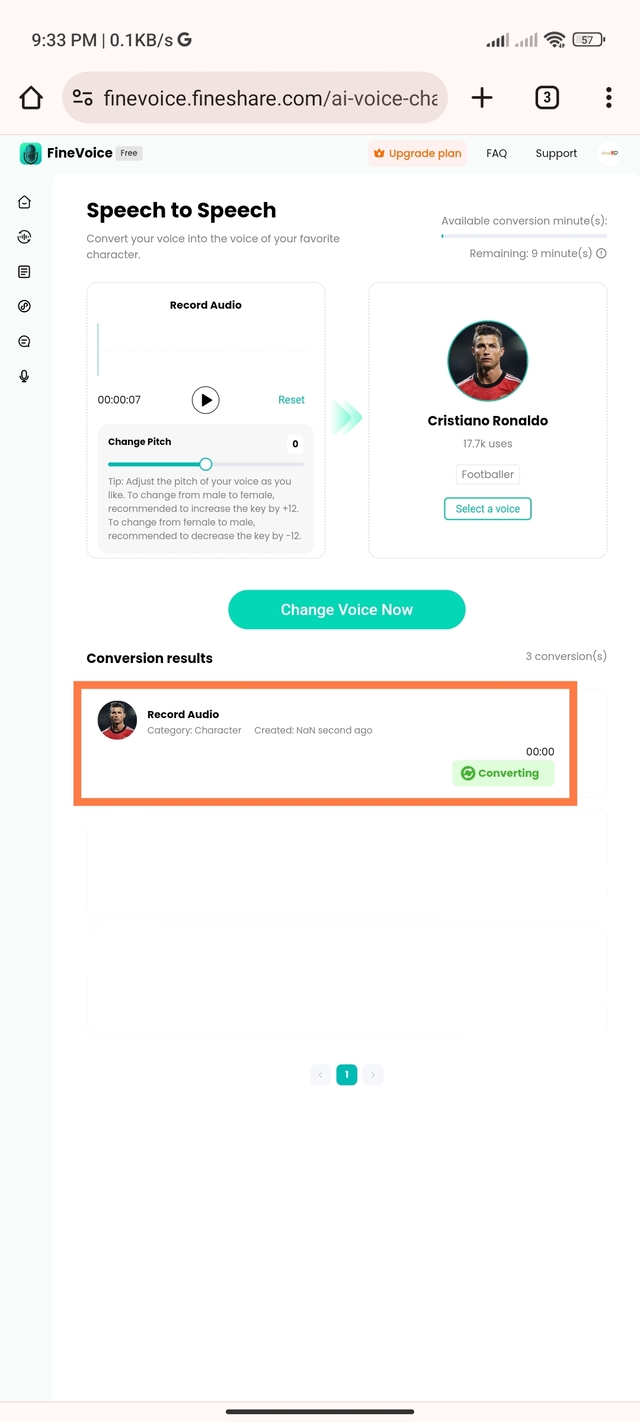Open the Support menu item
The width and height of the screenshot is (640, 1422).
556,154
